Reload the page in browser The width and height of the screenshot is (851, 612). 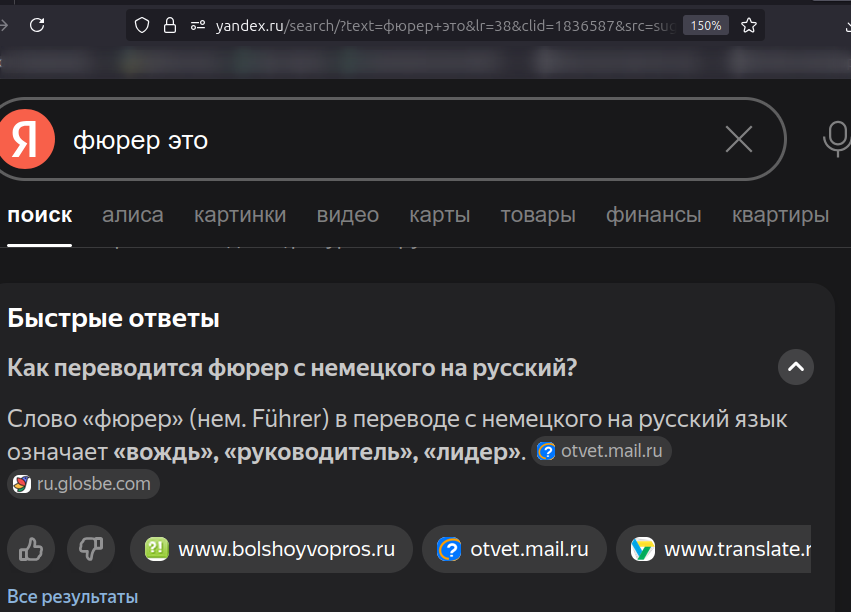pos(36,25)
